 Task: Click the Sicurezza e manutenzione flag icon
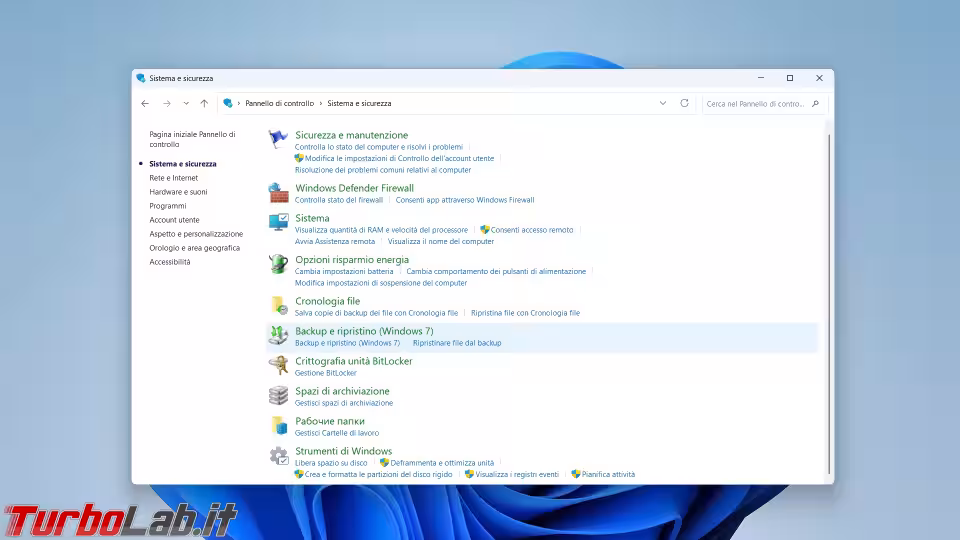pos(278,140)
